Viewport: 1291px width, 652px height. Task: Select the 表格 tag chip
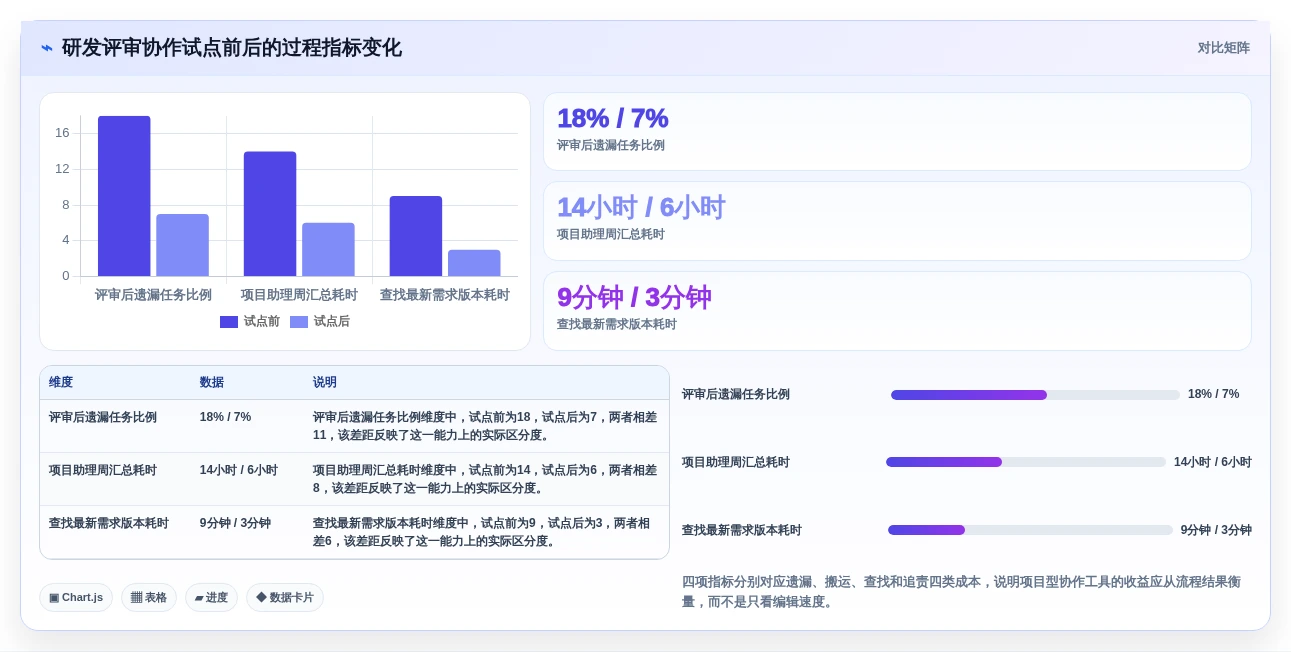pos(149,598)
